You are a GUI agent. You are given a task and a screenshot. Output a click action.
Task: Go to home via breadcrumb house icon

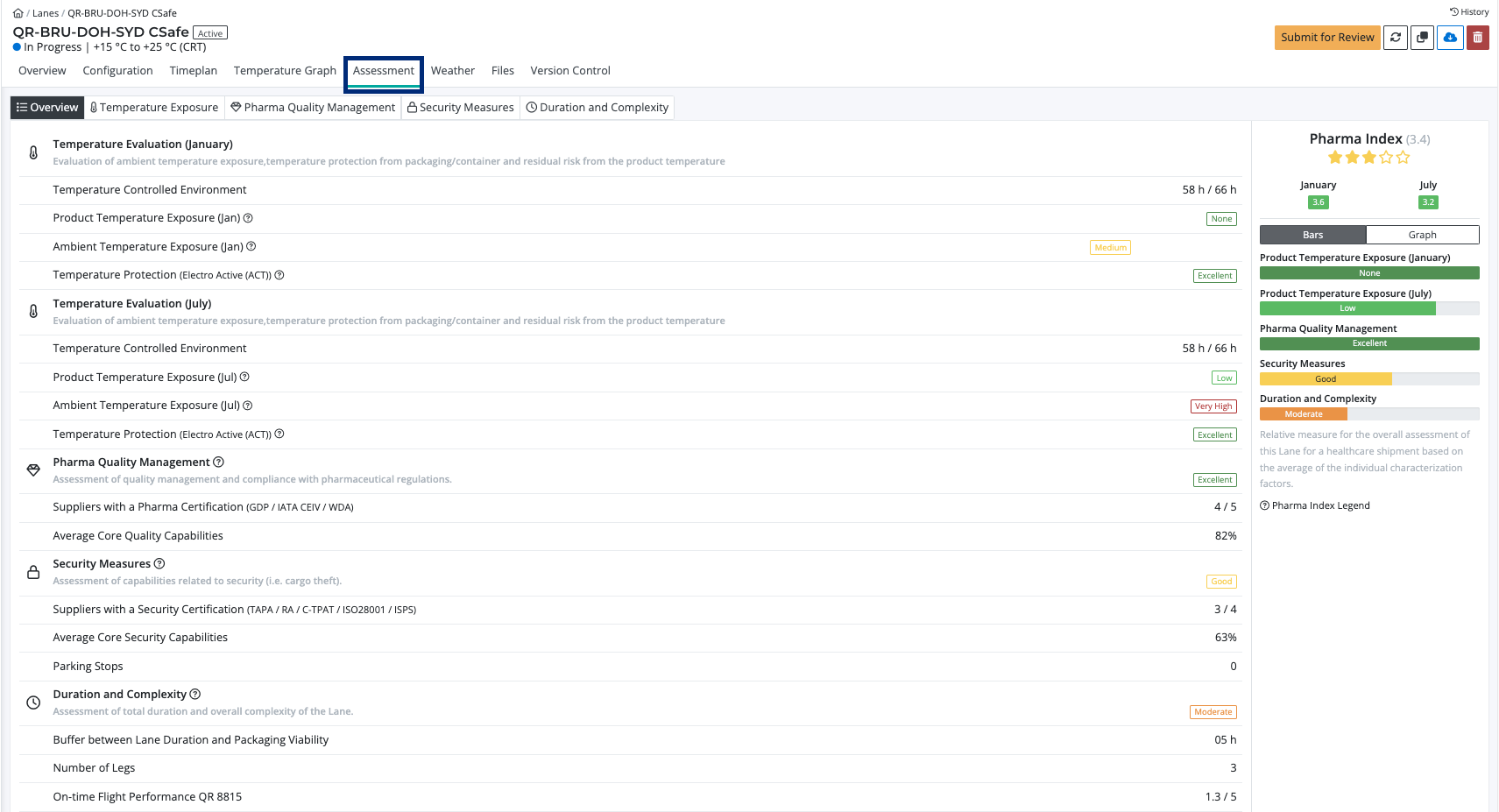click(18, 13)
